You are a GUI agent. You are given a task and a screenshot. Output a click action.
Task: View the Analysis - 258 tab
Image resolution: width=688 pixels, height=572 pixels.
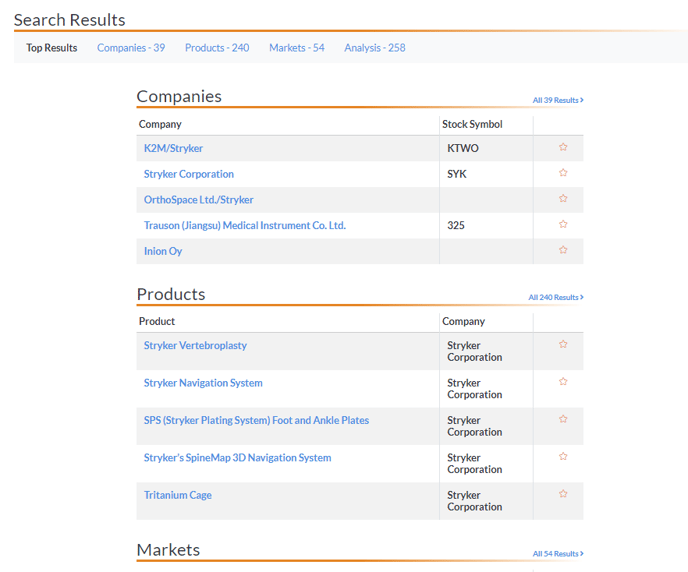coord(375,48)
